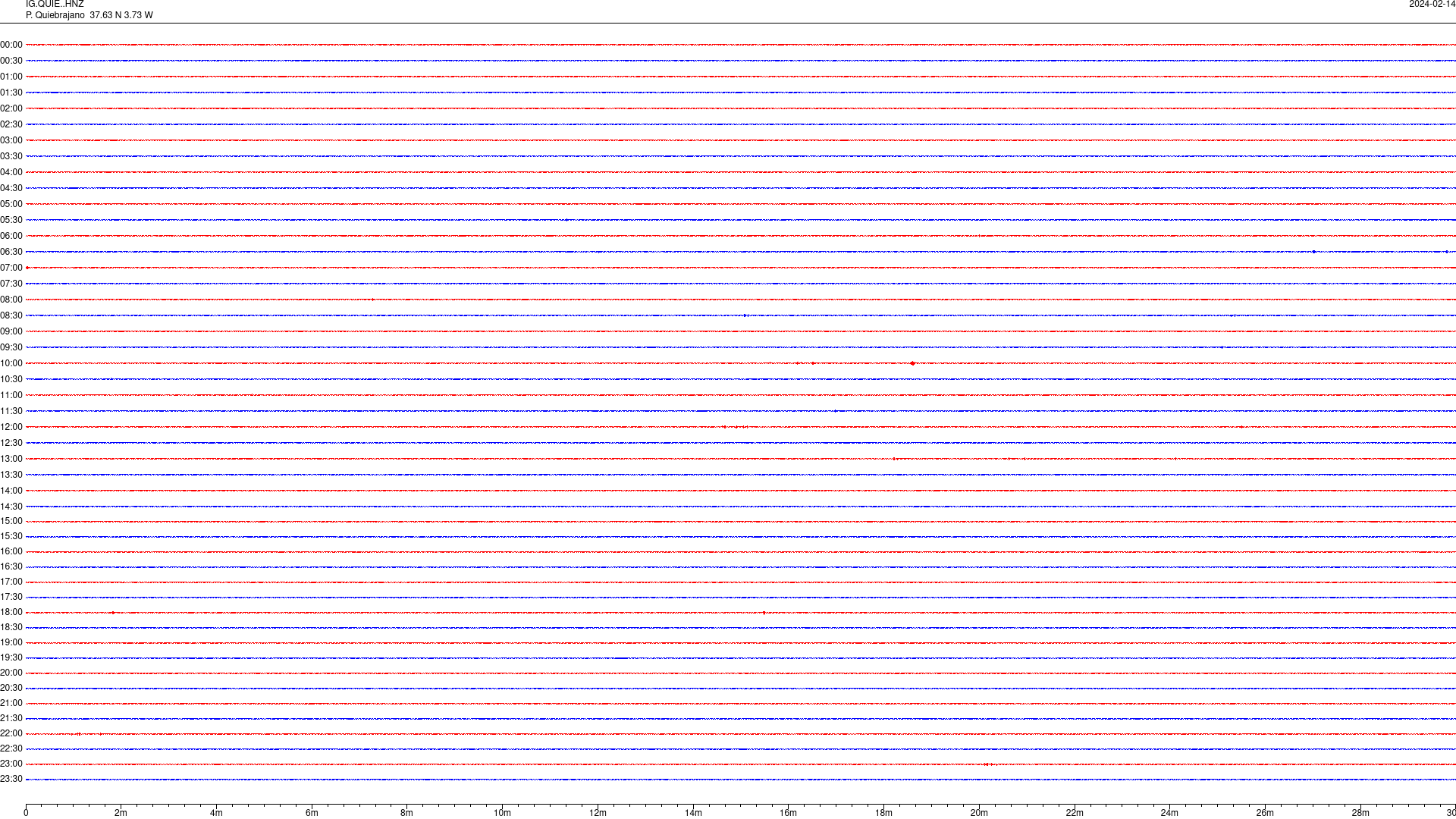Select the 11:00 time row label
The width and height of the screenshot is (1456, 819).
click(11, 395)
